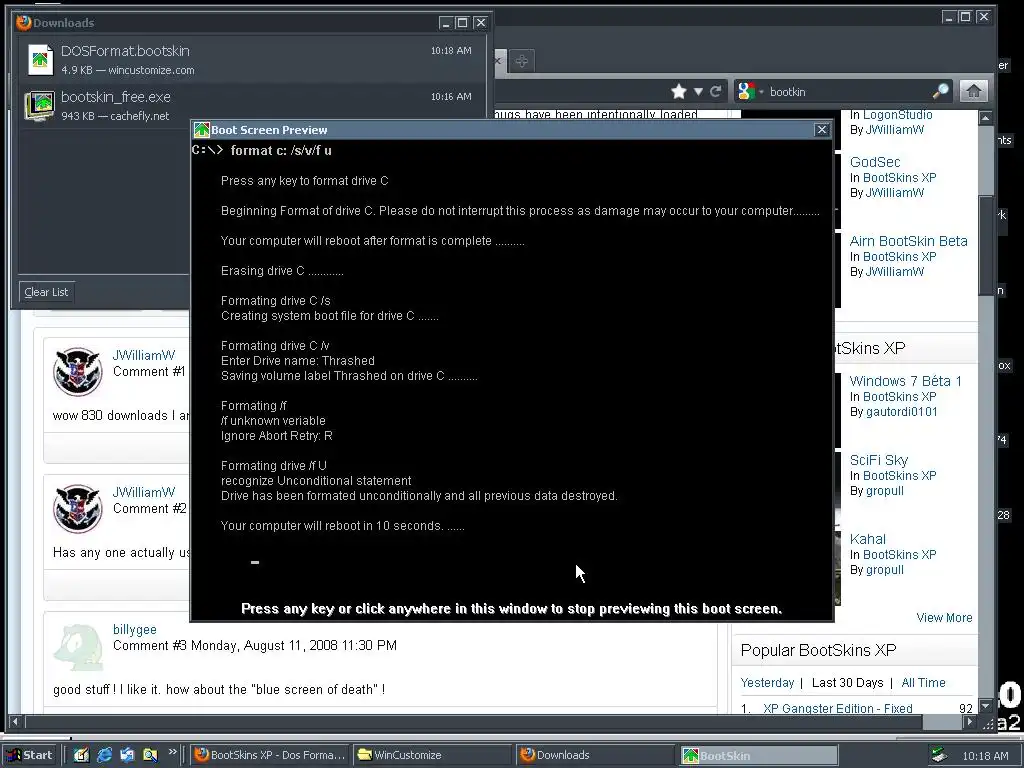The image size is (1024, 768).
Task: Click the magnifier search icon in search box
Action: click(940, 91)
